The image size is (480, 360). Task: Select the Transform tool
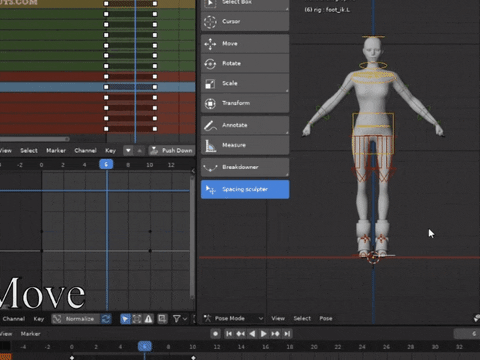[245, 103]
